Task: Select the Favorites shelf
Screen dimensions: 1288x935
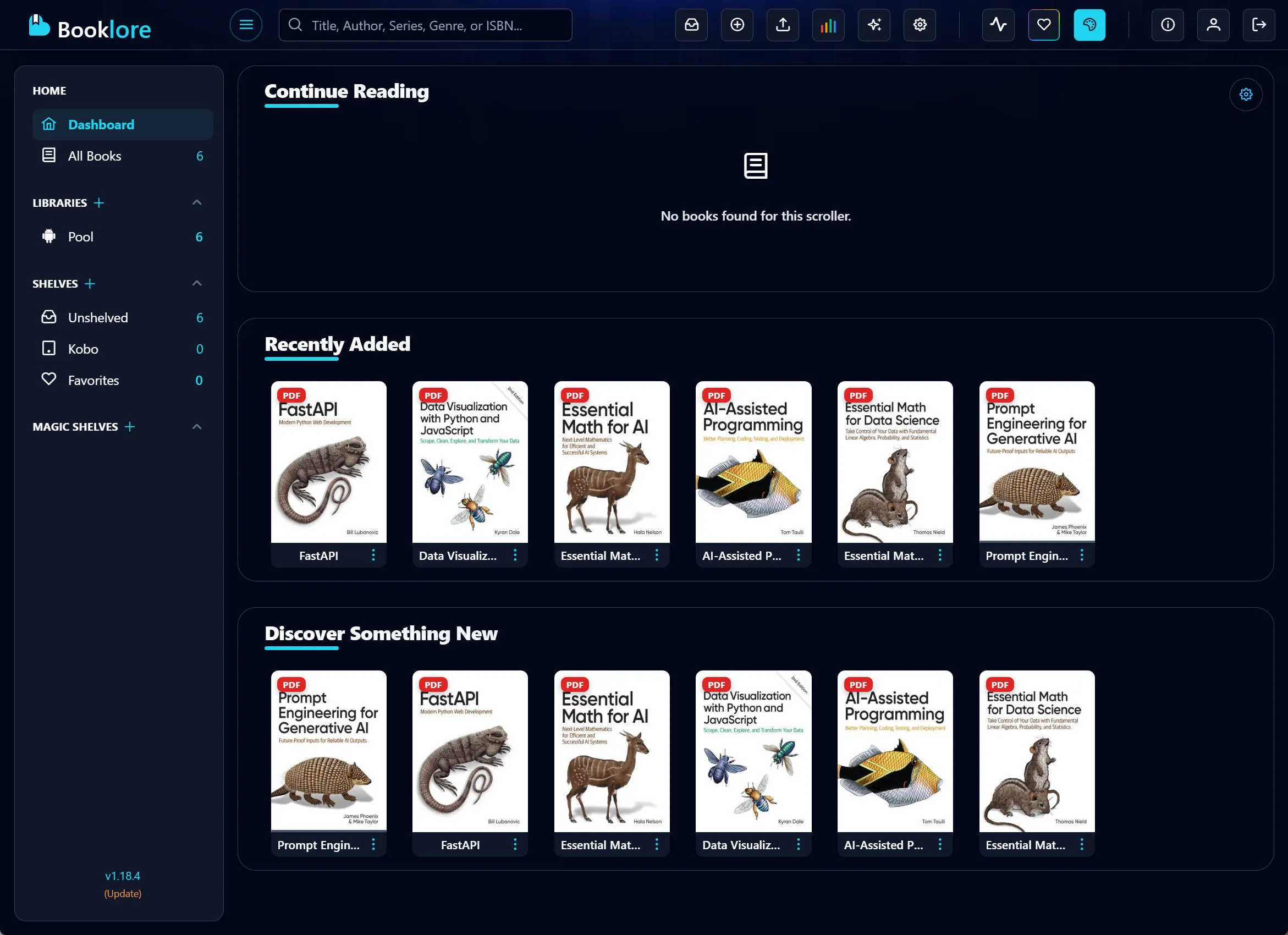Action: pyautogui.click(x=93, y=380)
